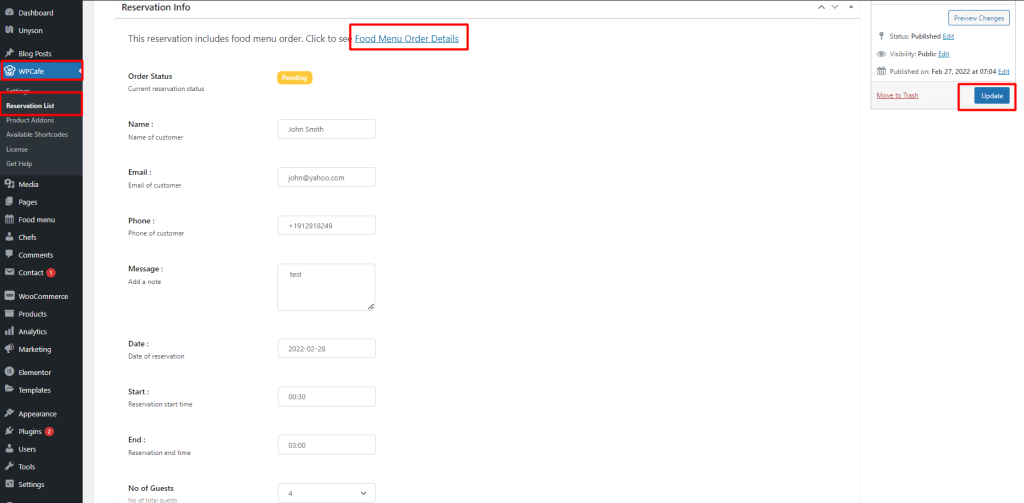Click the Start time field 00:30
This screenshot has width=1024, height=503.
click(x=327, y=397)
